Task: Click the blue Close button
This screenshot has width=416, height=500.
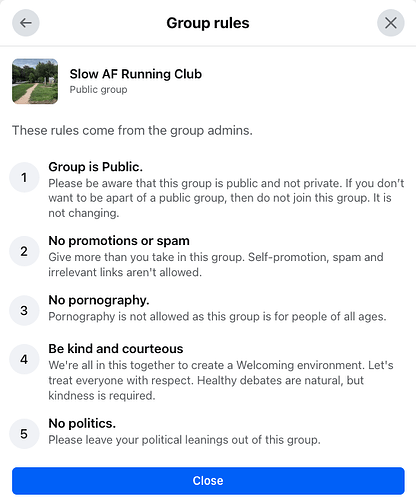Action: point(208,481)
